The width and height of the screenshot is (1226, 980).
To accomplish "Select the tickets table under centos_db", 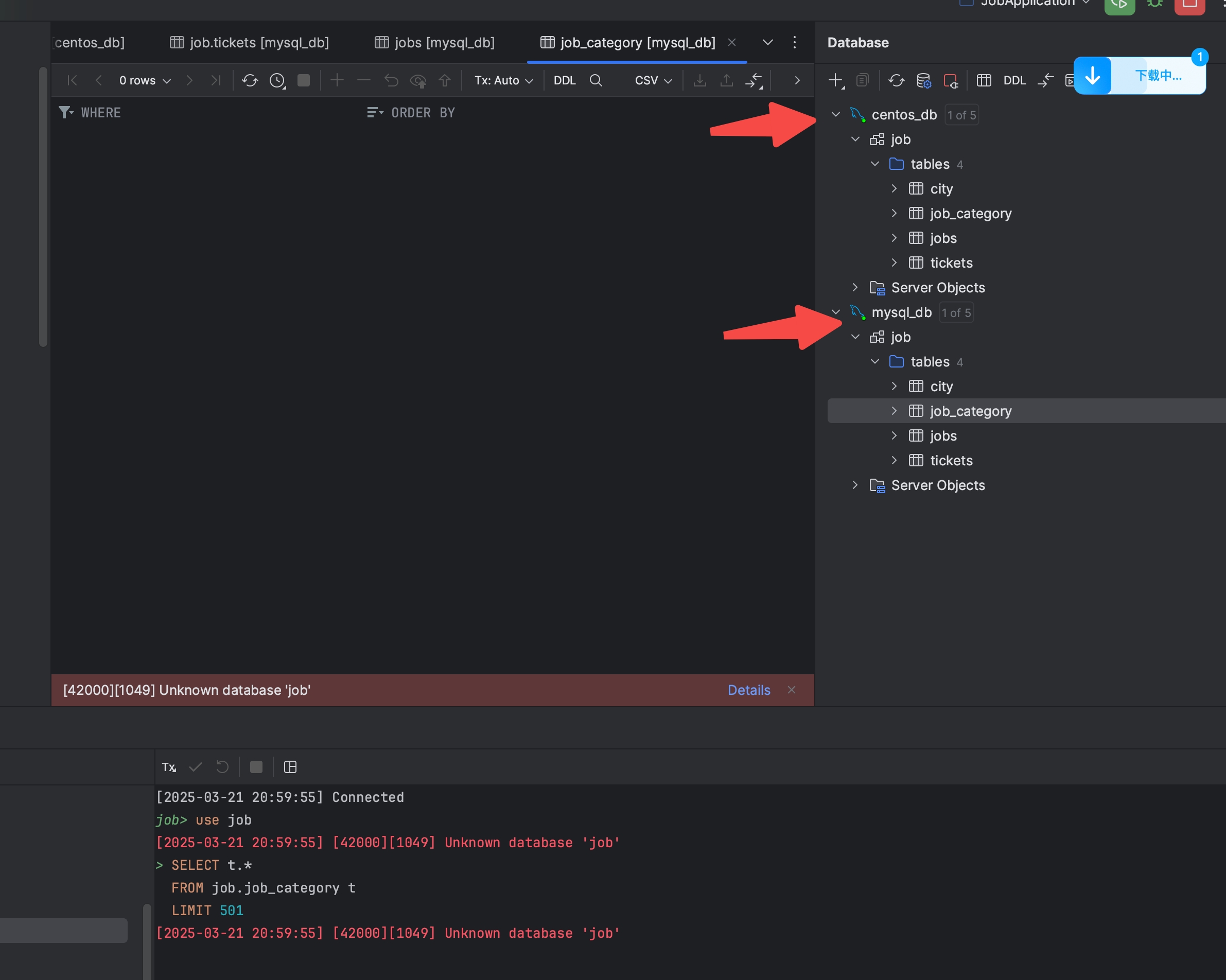I will pyautogui.click(x=951, y=263).
